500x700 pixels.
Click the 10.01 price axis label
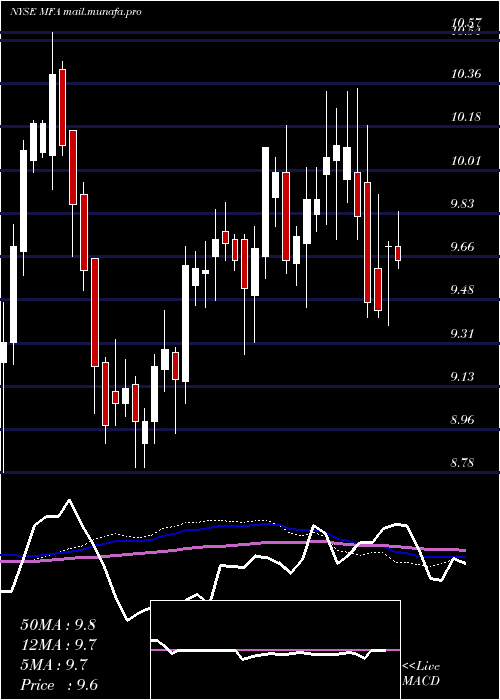(466, 161)
